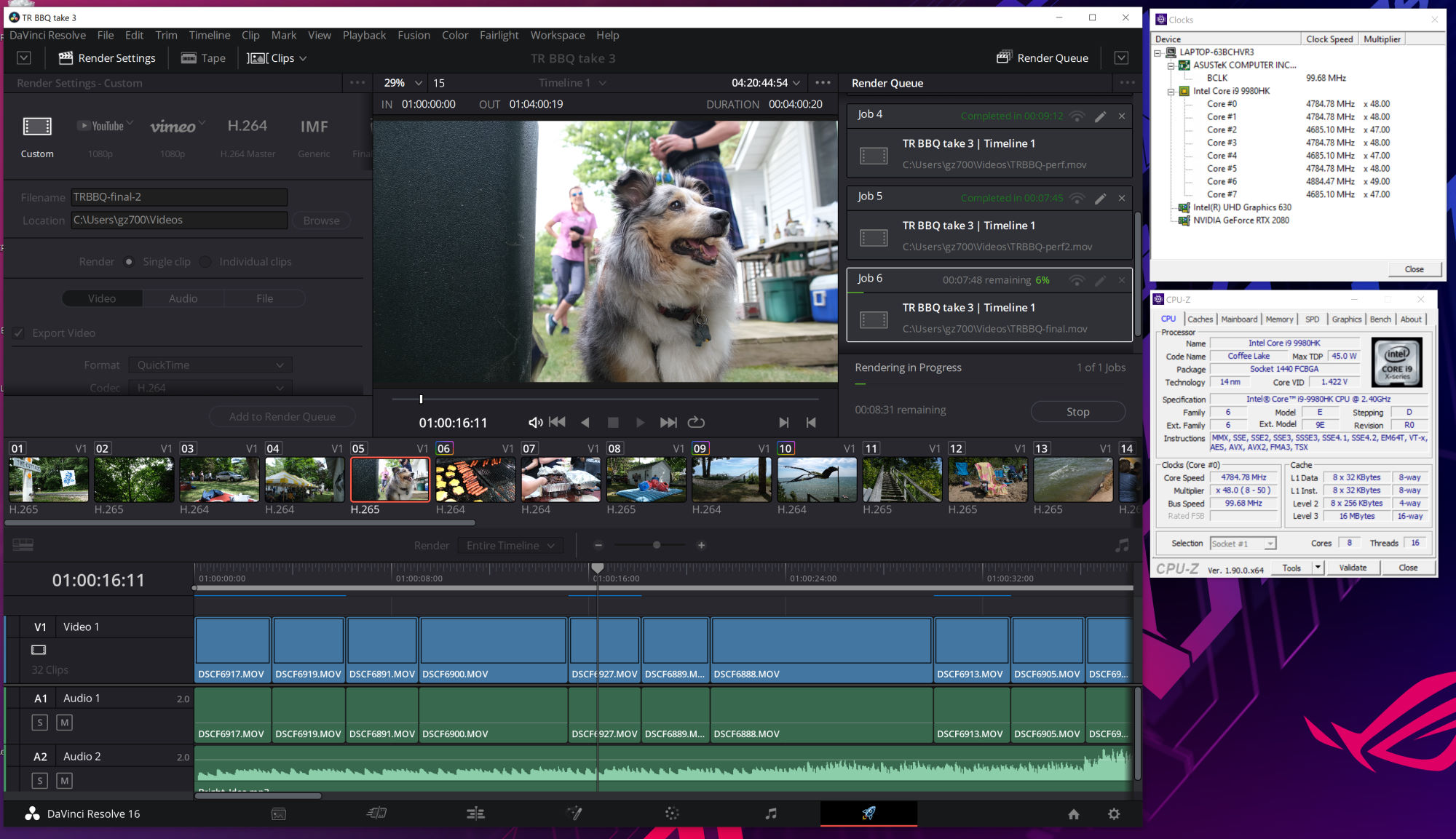Open Project Settings gear icon
1456x839 pixels.
tap(1114, 814)
